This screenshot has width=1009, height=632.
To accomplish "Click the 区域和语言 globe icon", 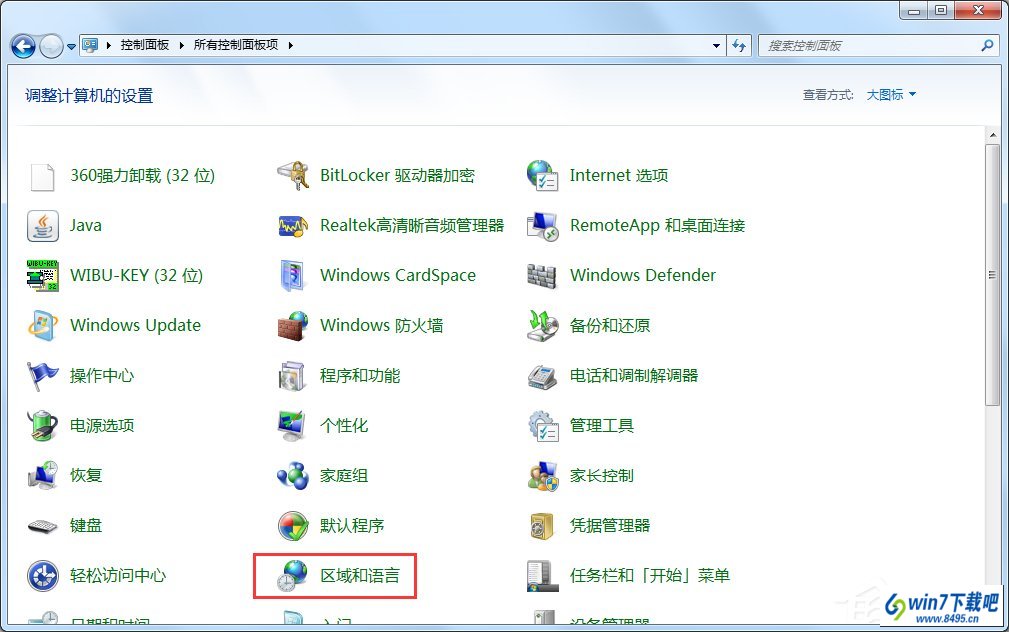I will (x=293, y=575).
